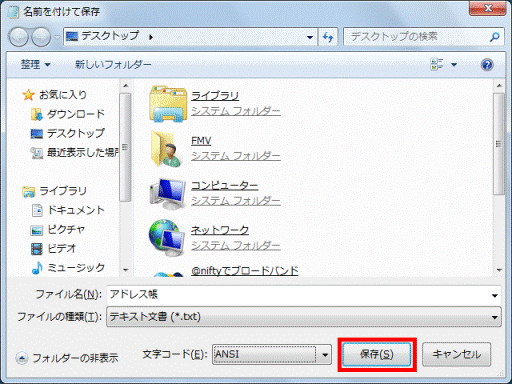
Task: Click the star icon beside お気に入り
Action: 28,95
